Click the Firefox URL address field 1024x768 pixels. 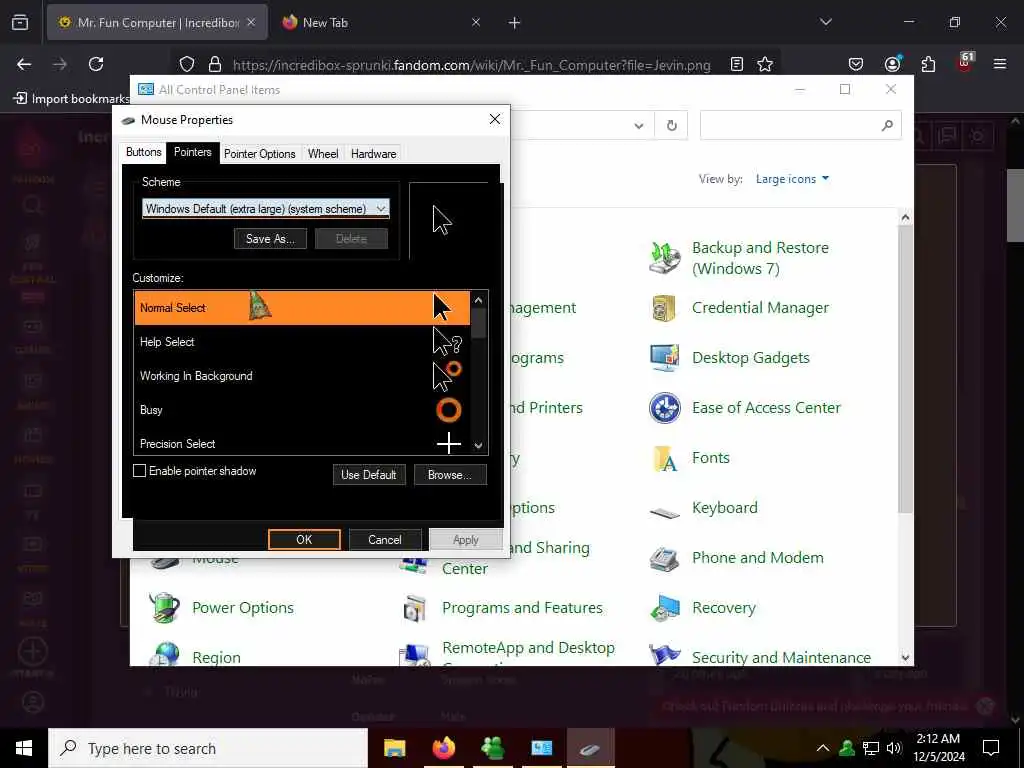[472, 65]
